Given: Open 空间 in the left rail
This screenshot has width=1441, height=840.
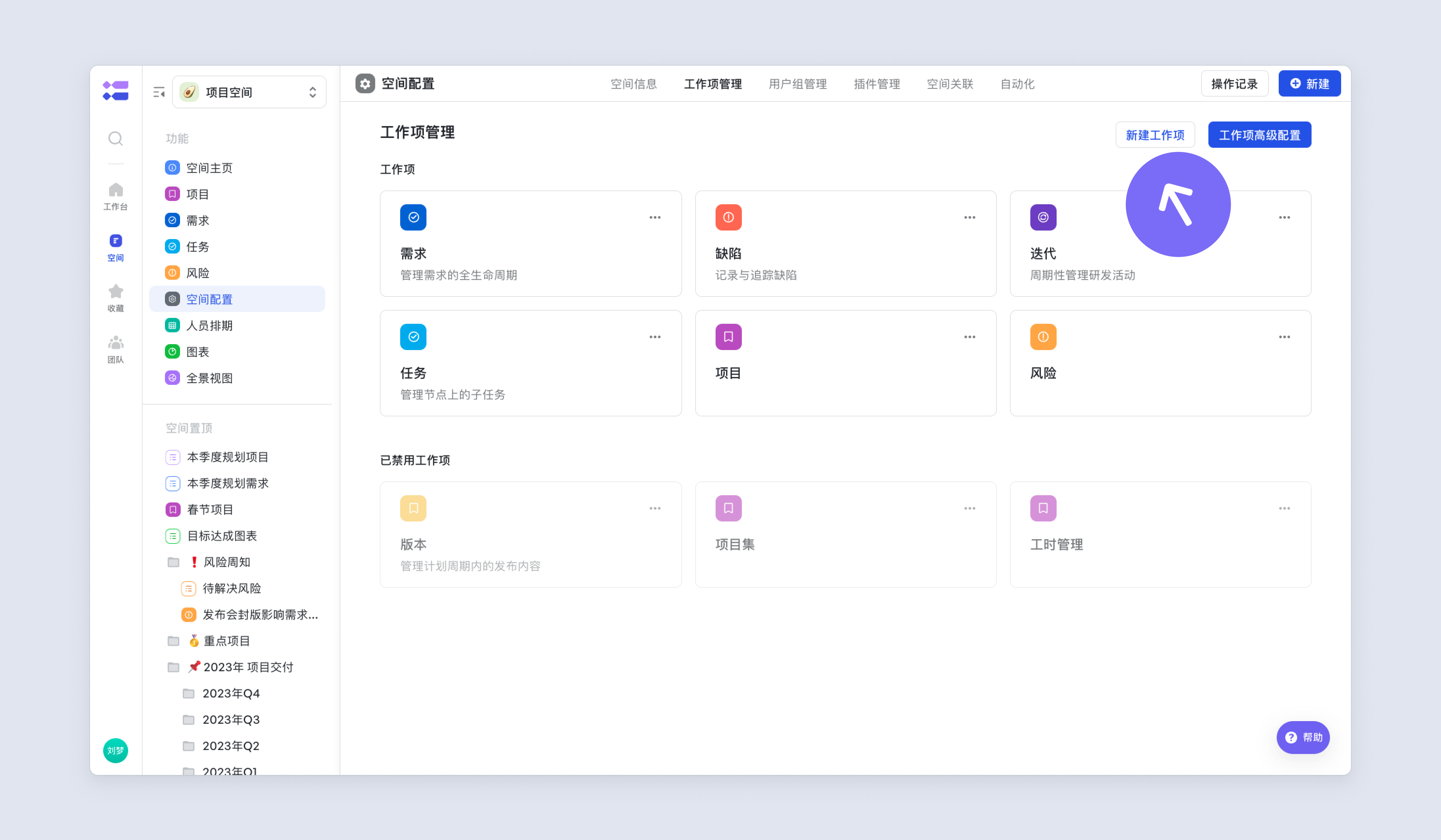Looking at the screenshot, I should 116,247.
